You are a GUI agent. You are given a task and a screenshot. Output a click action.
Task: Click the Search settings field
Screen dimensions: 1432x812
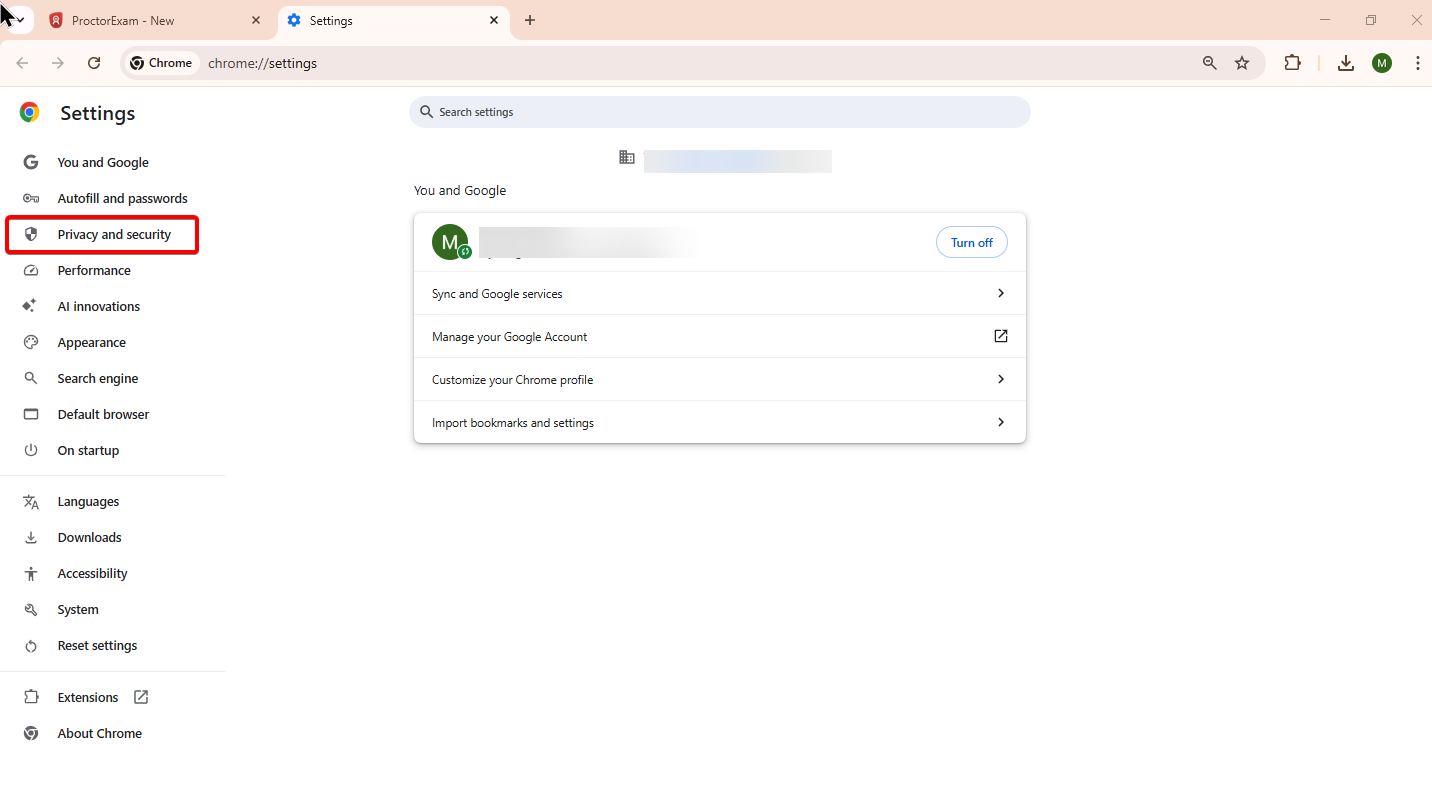(x=720, y=112)
